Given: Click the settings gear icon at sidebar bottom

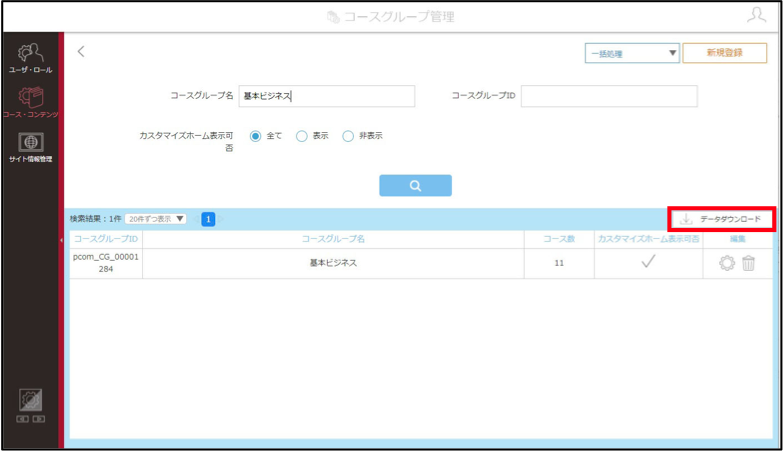Looking at the screenshot, I should coord(30,400).
